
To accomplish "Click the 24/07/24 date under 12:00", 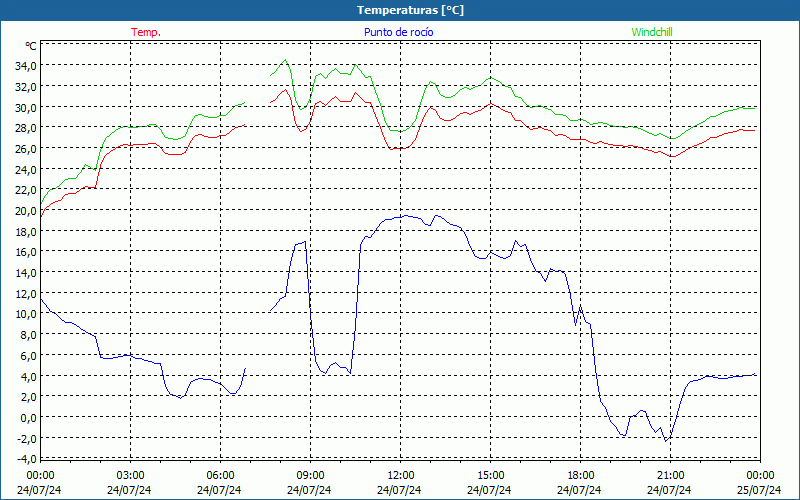I will point(399,490).
